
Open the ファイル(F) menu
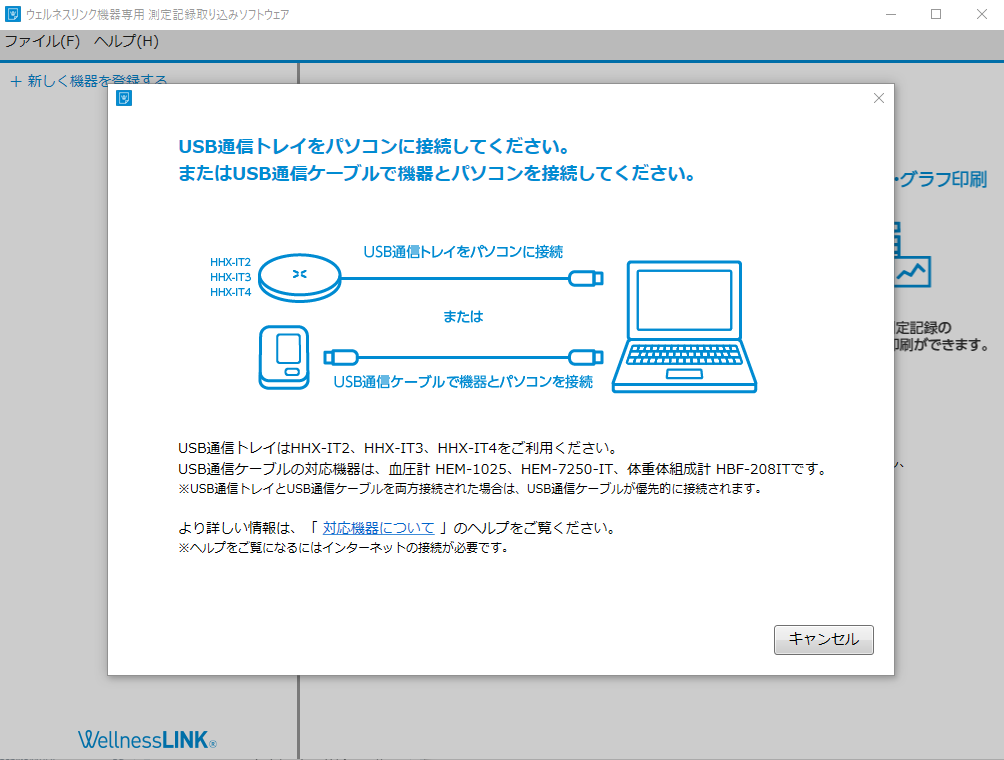tap(42, 42)
